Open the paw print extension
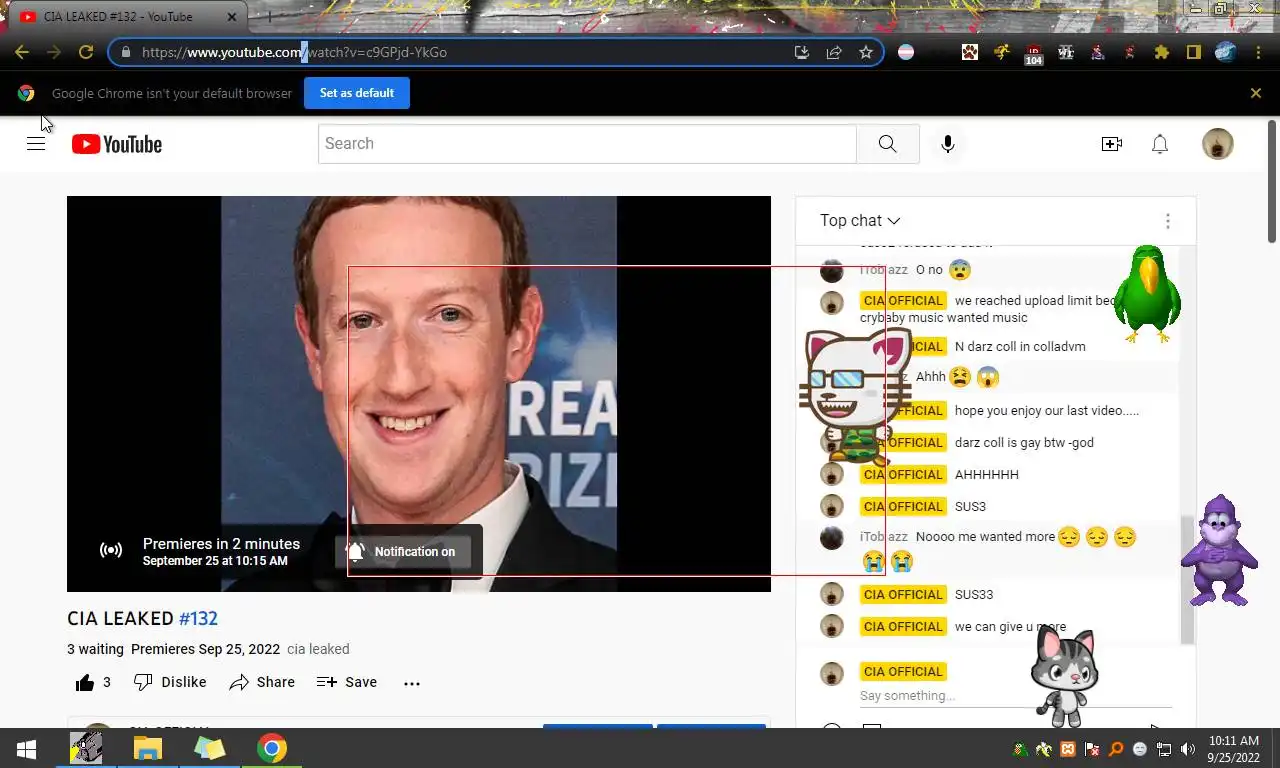Screen dimensions: 1280x768 pos(970,52)
